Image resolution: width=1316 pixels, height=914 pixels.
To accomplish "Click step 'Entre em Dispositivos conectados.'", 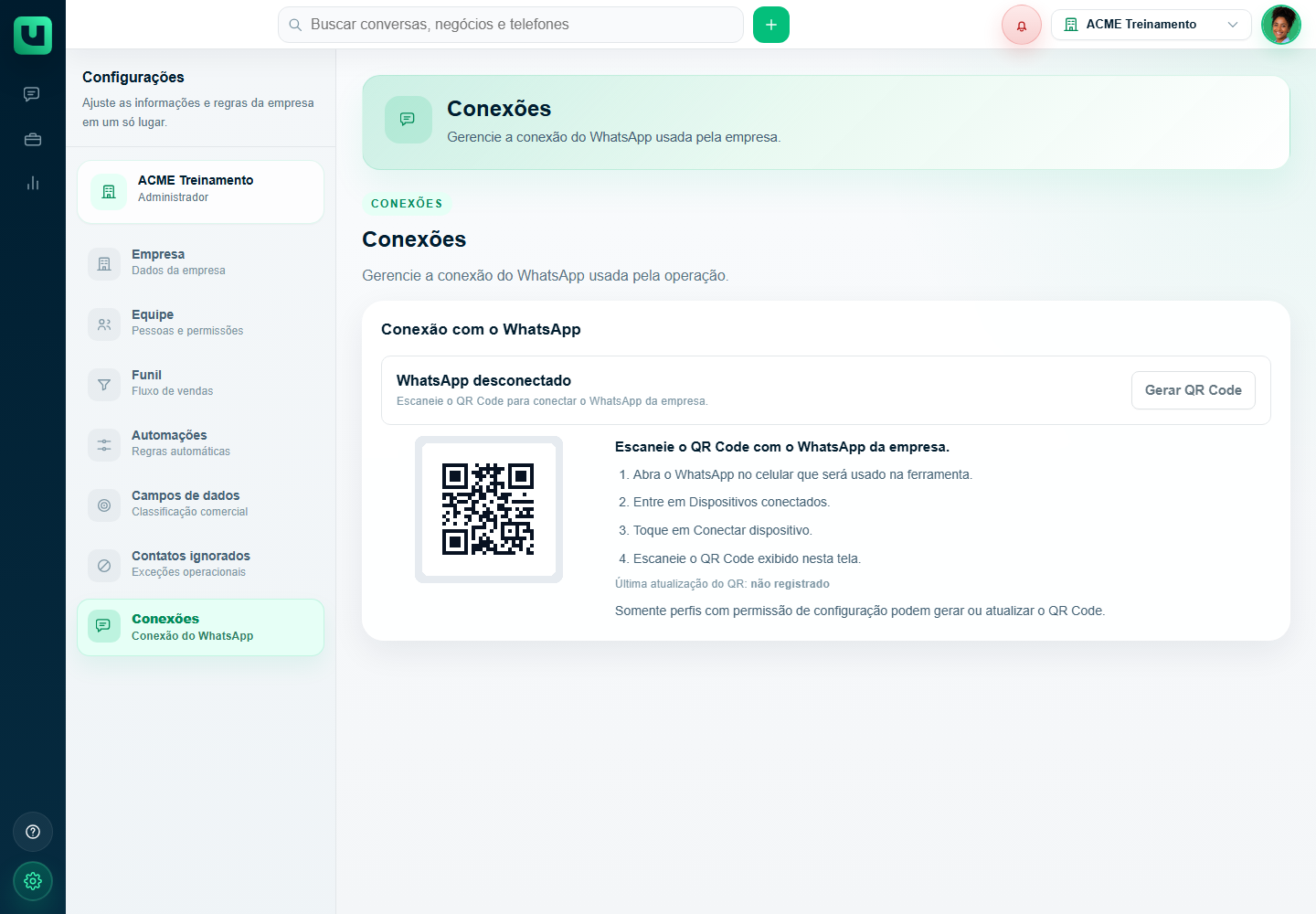I will click(731, 502).
